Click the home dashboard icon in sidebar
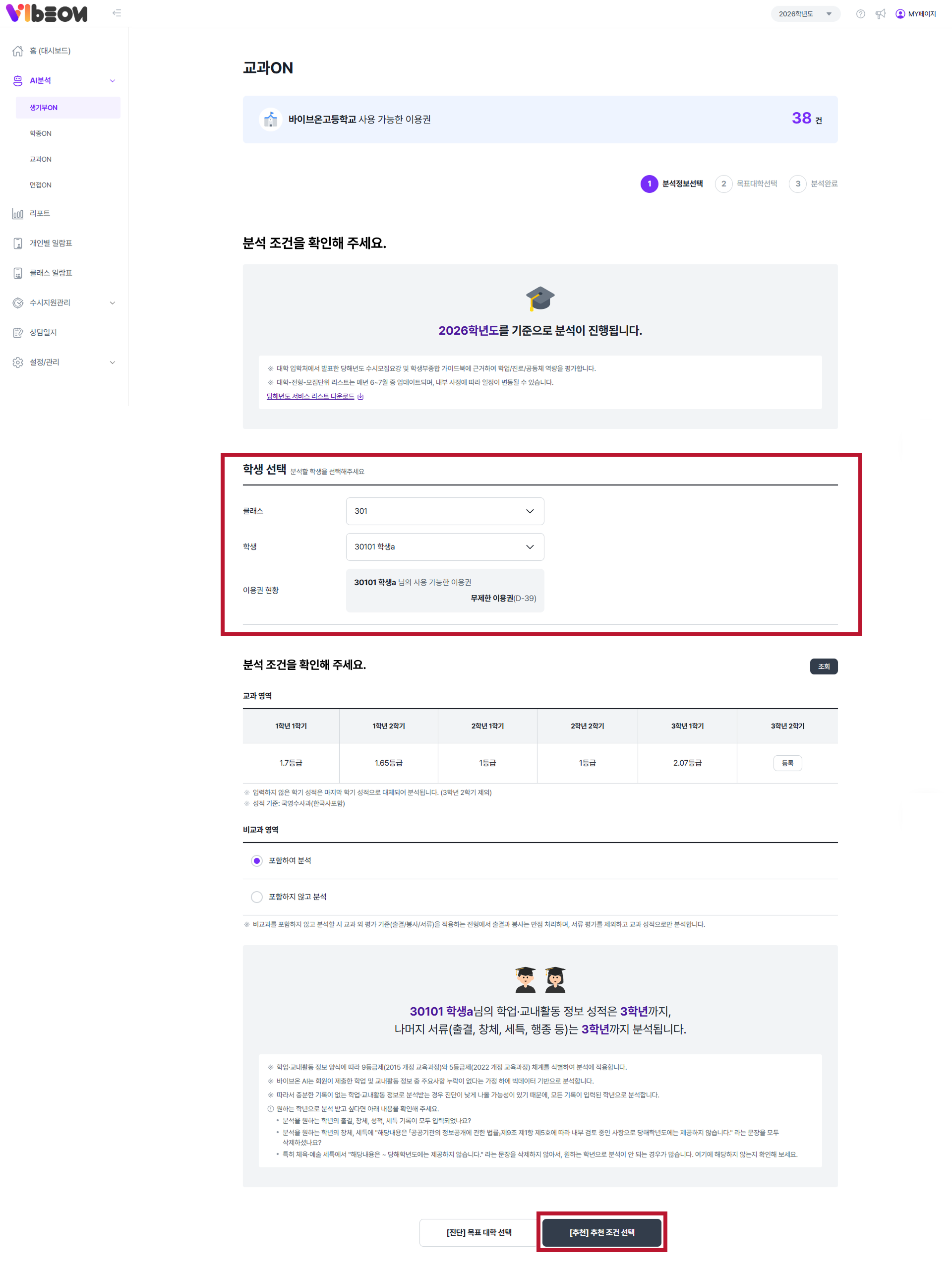Screen dimensions: 952x1269 pyautogui.click(x=18, y=51)
